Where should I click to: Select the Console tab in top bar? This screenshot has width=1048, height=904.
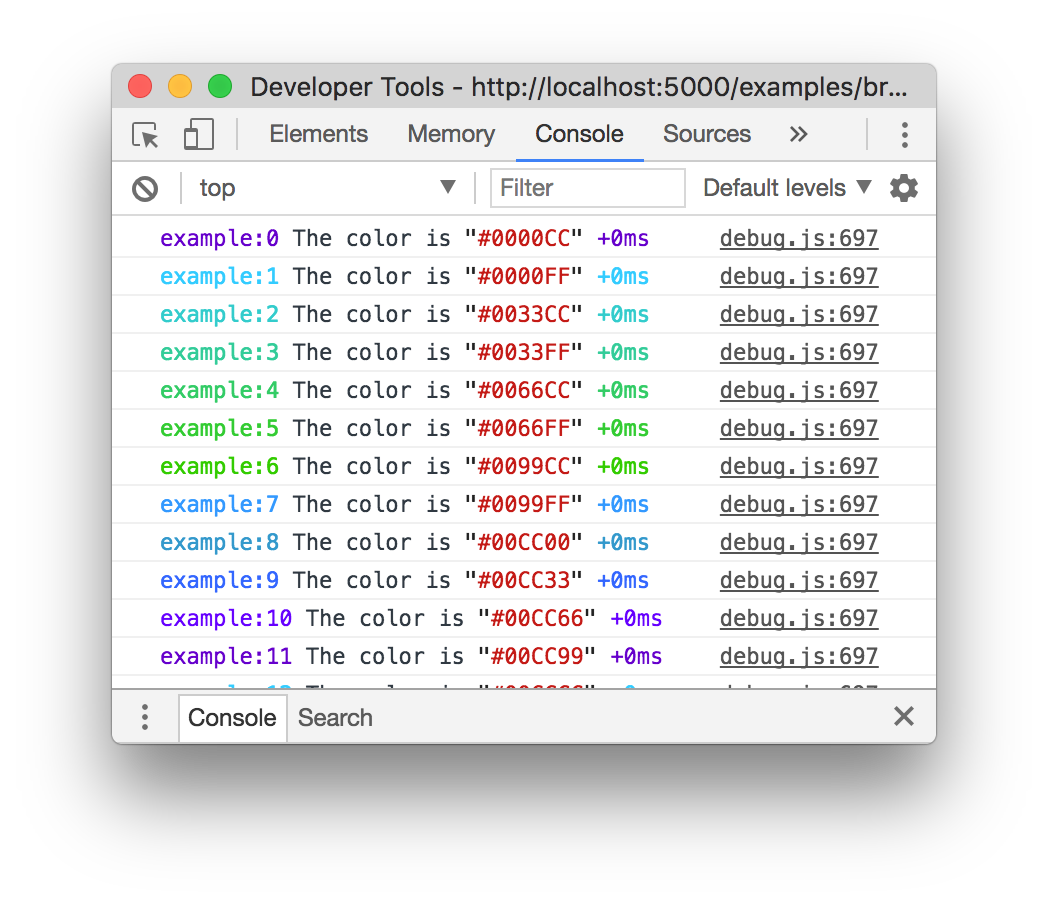(x=579, y=134)
